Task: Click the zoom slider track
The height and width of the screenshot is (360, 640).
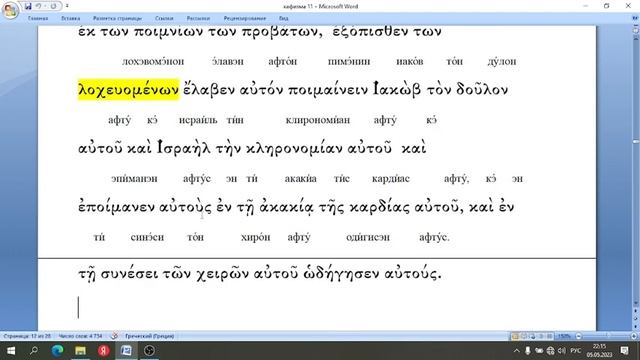Action: pyautogui.click(x=606, y=336)
